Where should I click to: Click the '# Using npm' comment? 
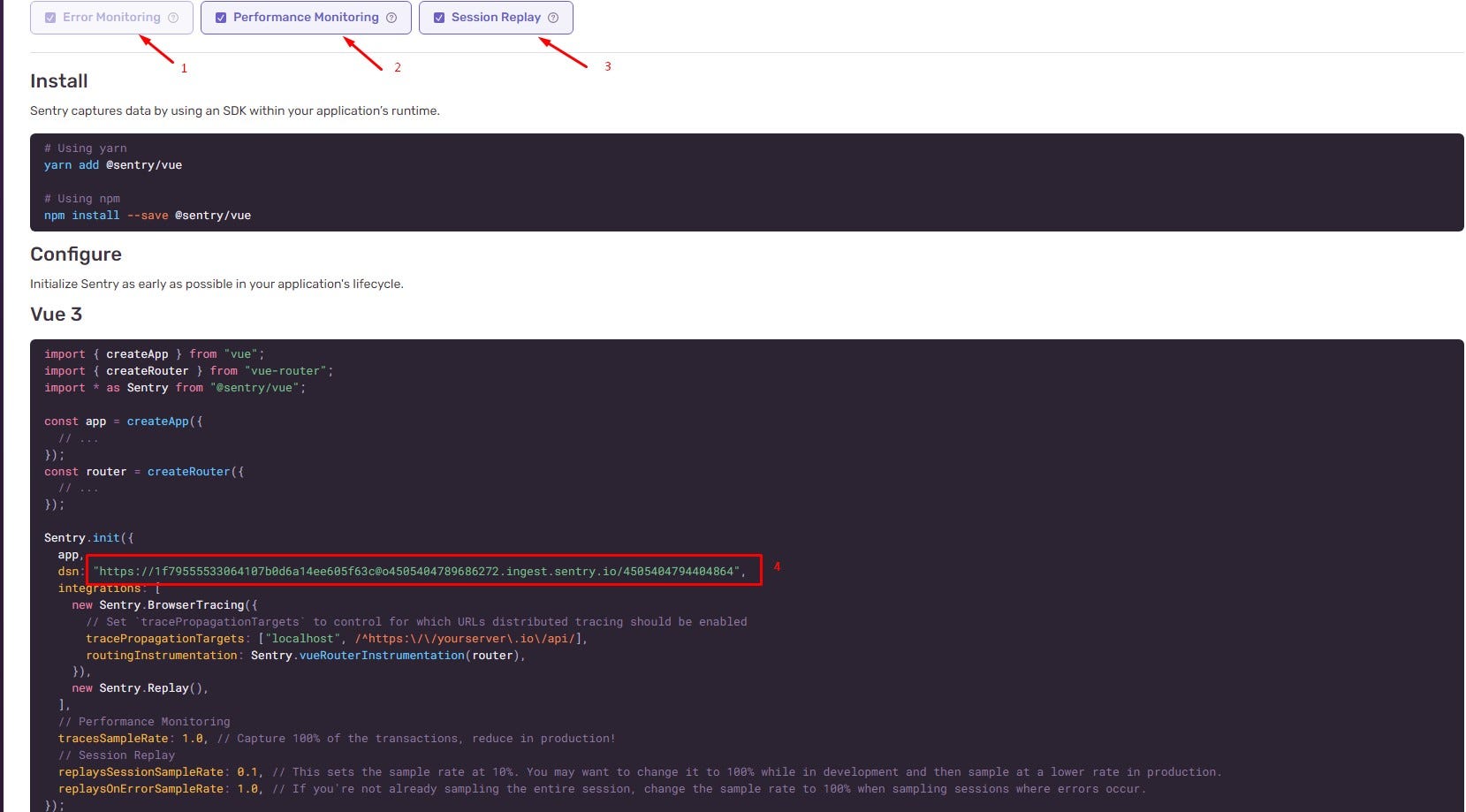[82, 199]
